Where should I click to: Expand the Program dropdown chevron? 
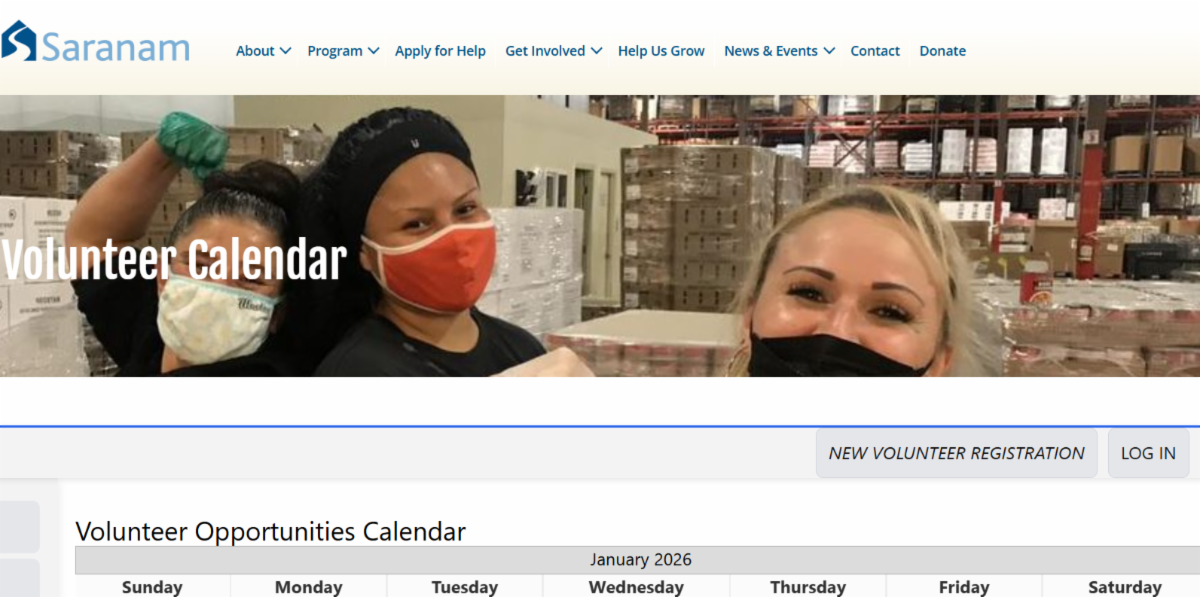pos(373,51)
